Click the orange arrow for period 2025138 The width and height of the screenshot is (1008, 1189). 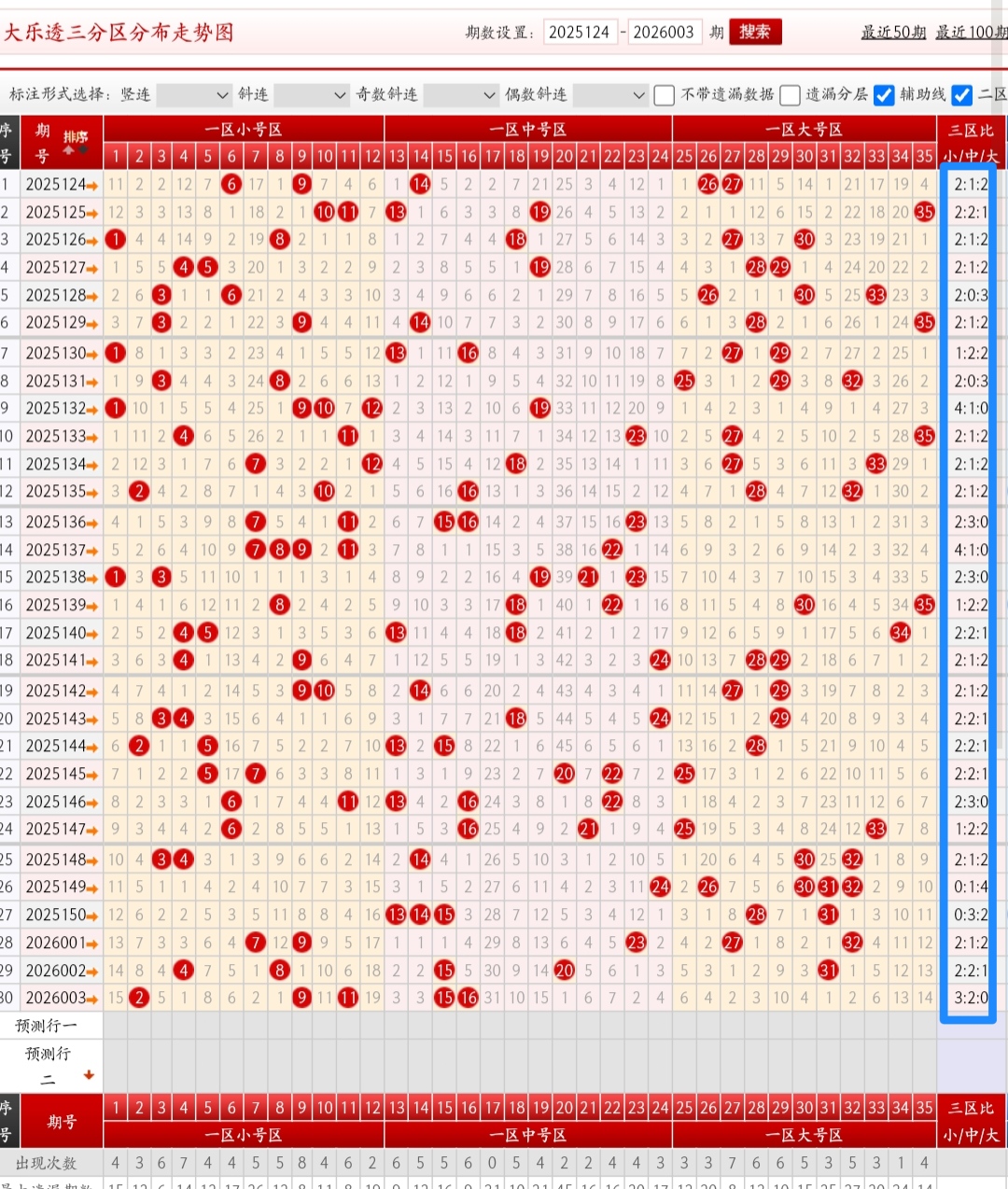coord(92,578)
